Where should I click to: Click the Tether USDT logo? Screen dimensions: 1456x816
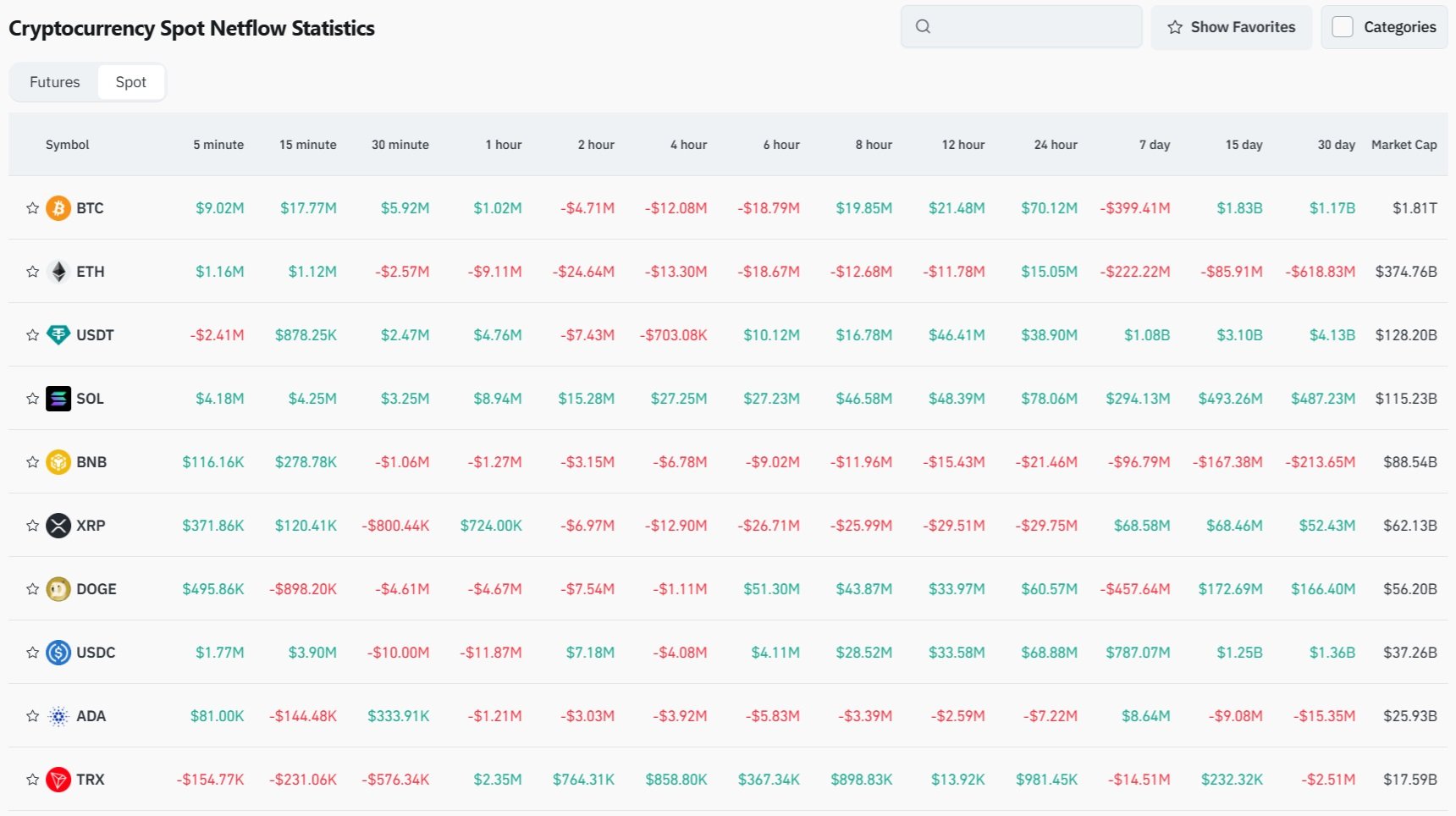click(x=58, y=335)
